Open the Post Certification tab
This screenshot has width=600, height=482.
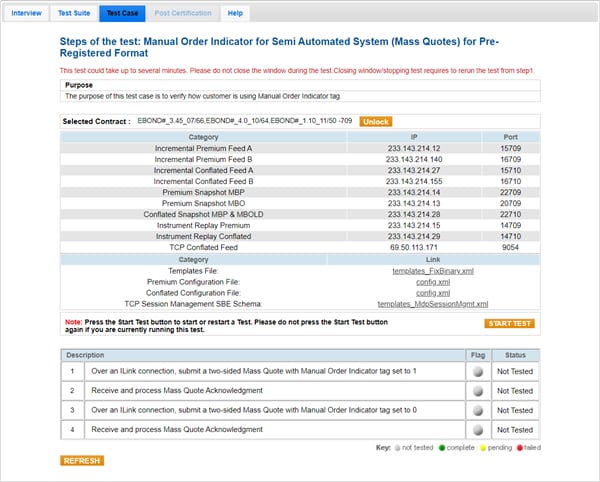[x=183, y=13]
